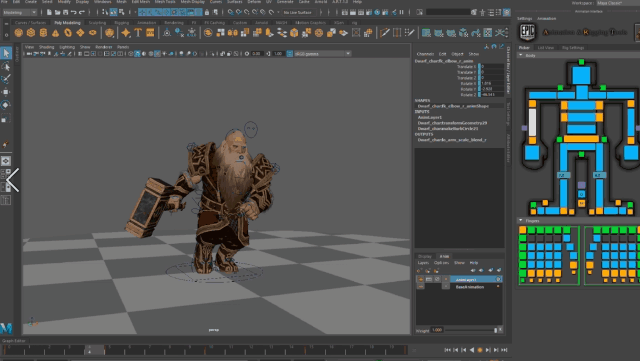Click the Epic Games logo icon
This screenshot has width=640, height=361.
click(527, 33)
